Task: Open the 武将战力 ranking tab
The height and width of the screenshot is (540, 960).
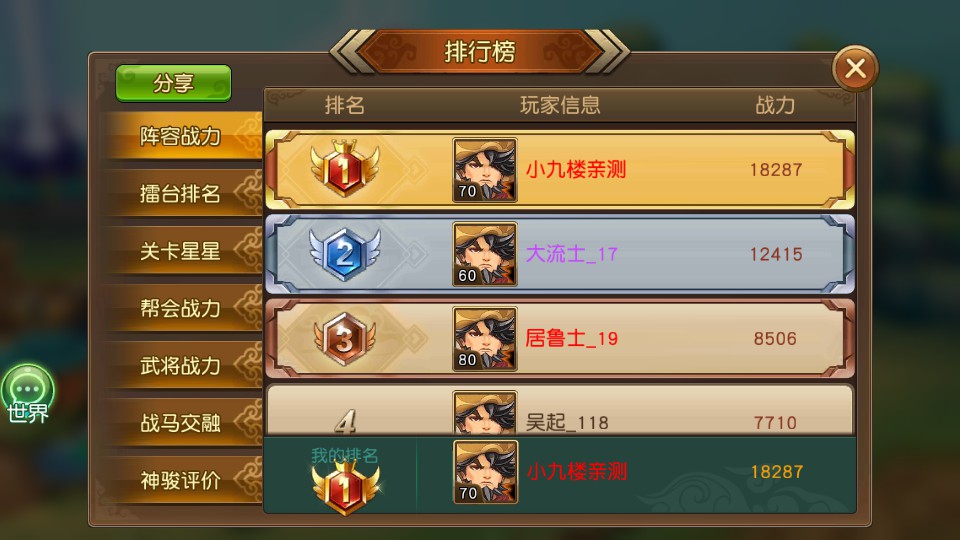Action: point(182,366)
